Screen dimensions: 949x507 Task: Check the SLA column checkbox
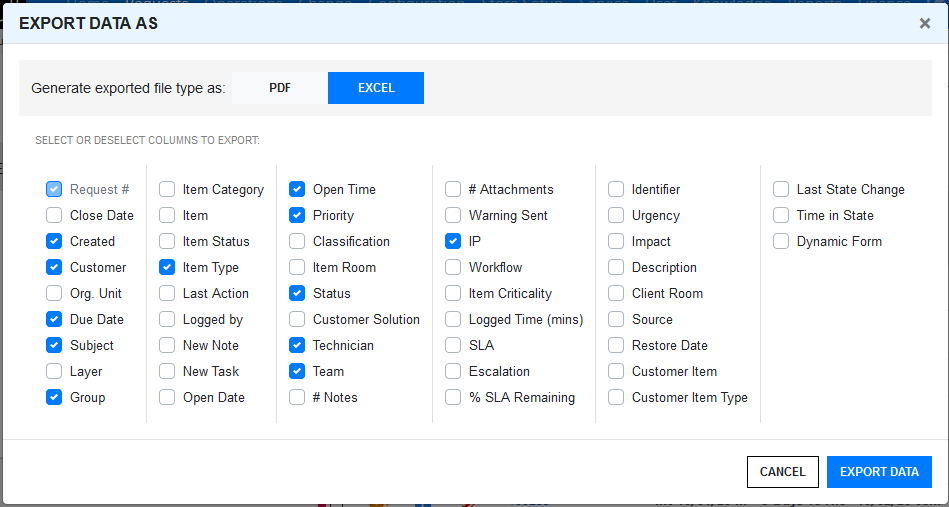coord(453,345)
